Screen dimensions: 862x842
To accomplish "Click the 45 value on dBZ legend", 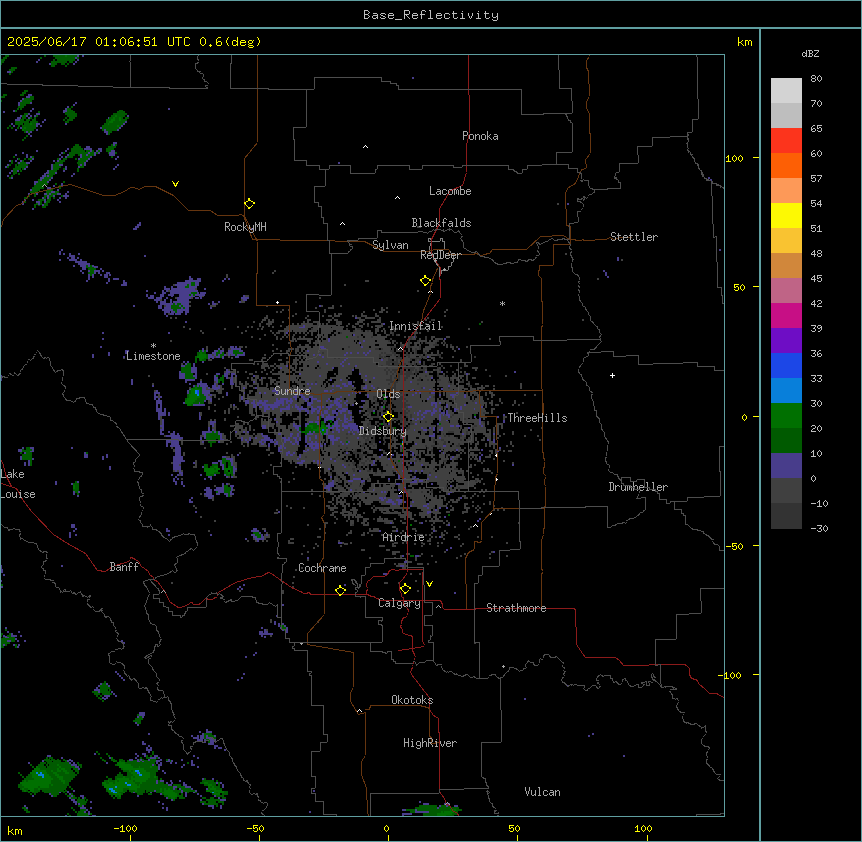I will 816,279.
